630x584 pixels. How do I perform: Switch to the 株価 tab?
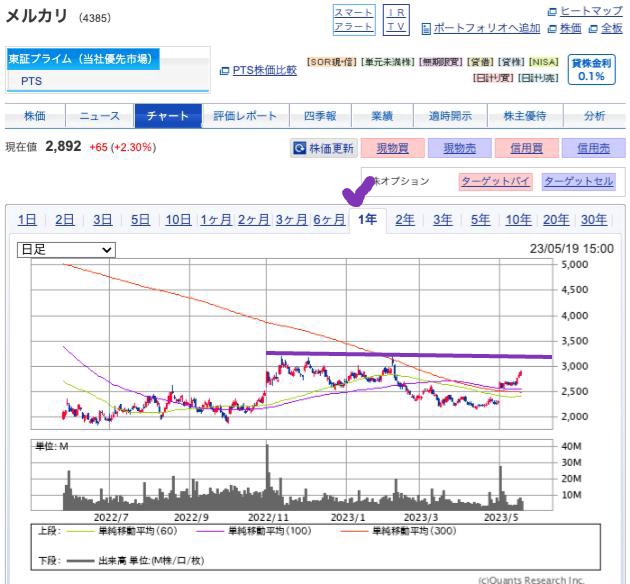point(35,116)
